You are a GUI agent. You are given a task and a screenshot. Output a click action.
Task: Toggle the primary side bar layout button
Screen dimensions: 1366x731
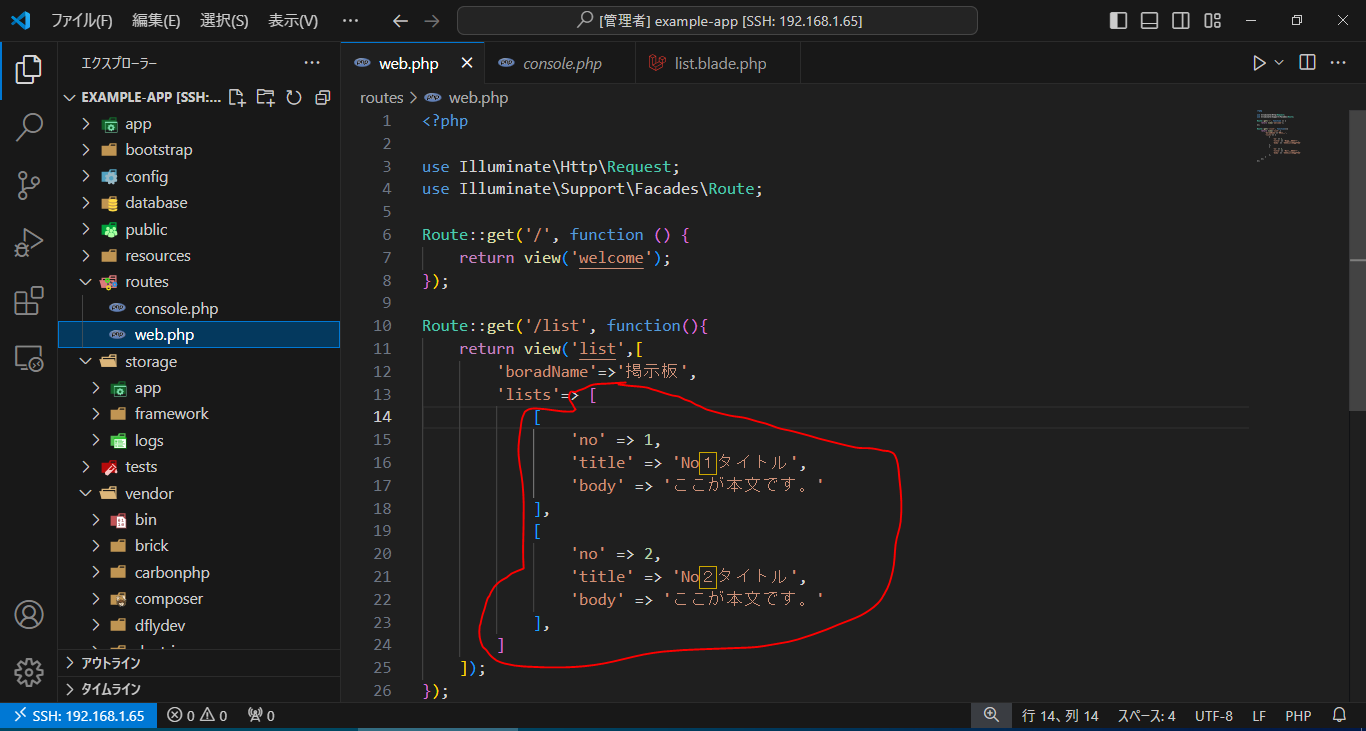[x=1119, y=21]
